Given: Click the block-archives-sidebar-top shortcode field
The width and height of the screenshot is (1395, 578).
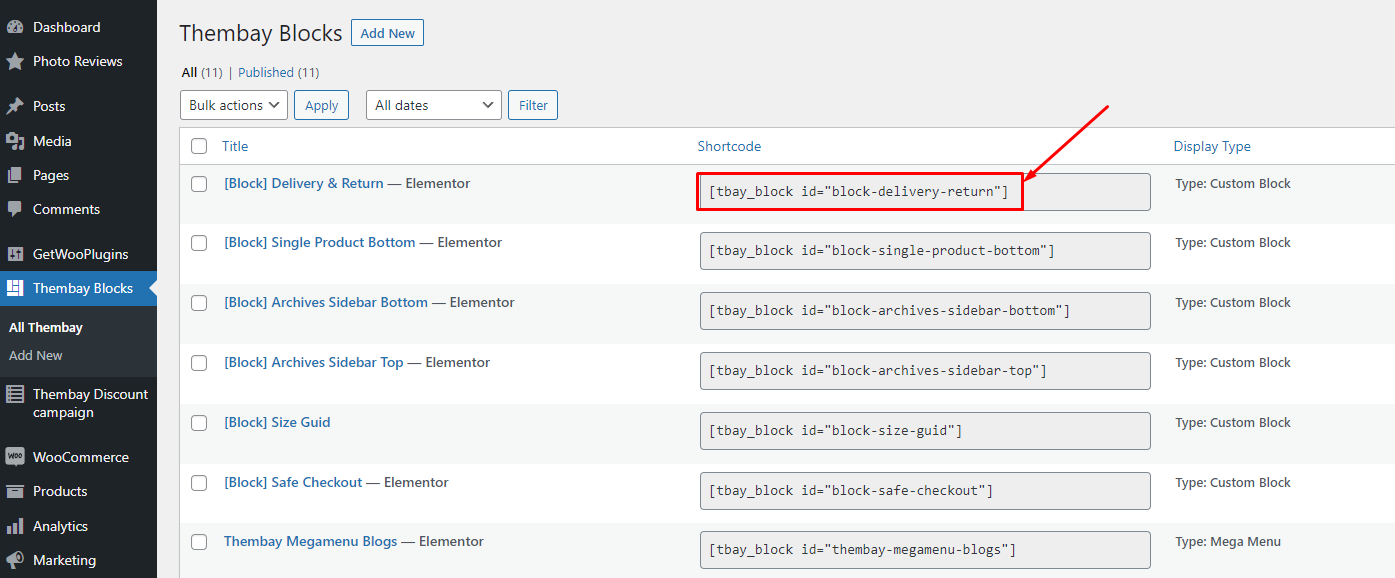Looking at the screenshot, I should 925,371.
